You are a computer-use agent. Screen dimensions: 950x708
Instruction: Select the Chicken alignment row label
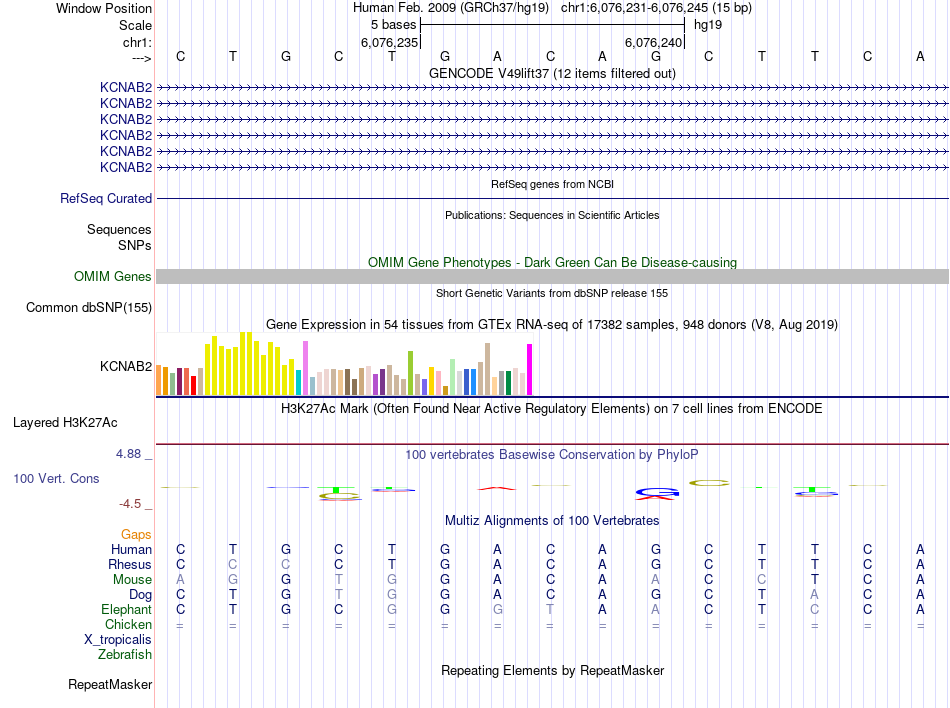pos(128,624)
